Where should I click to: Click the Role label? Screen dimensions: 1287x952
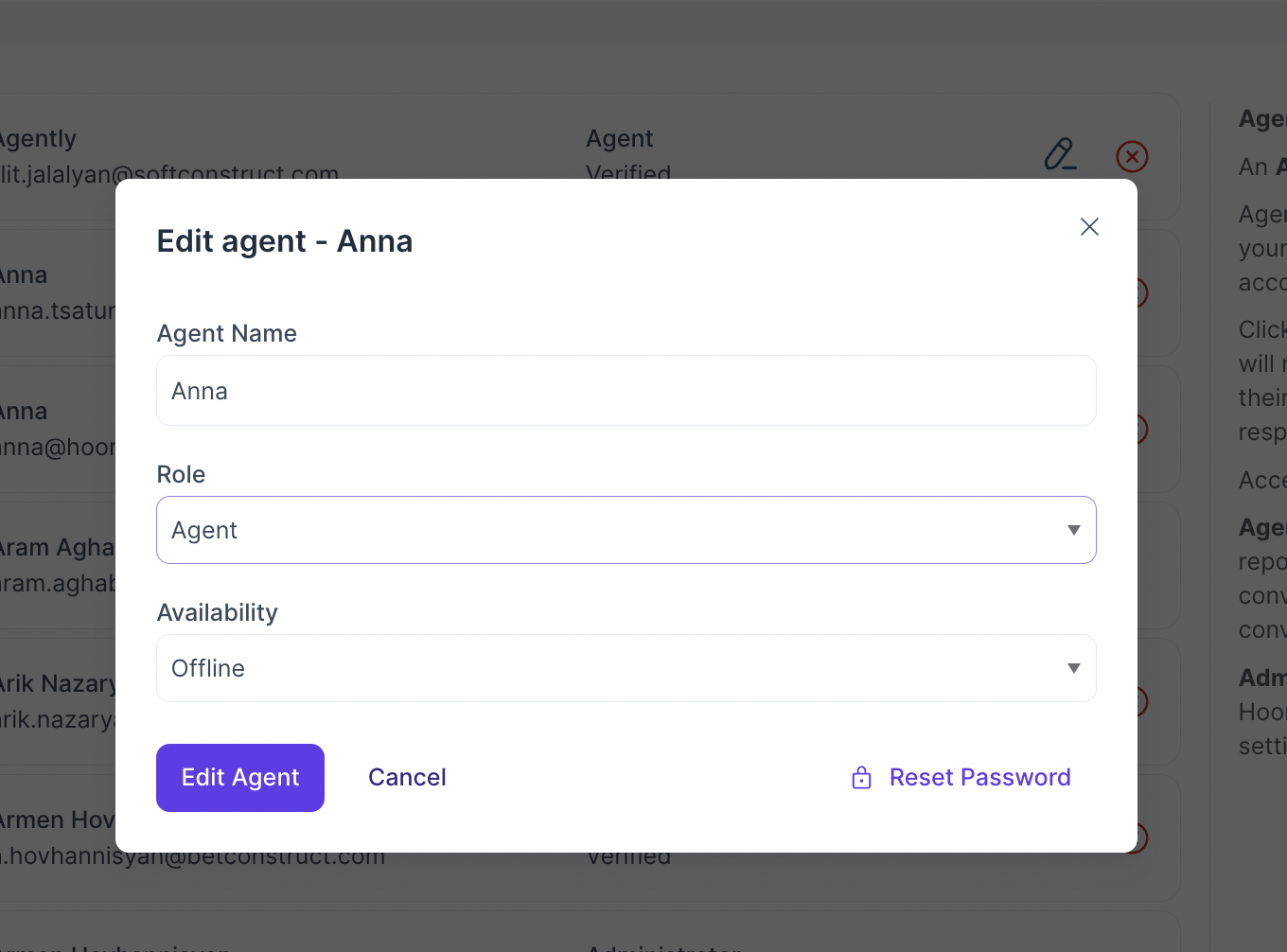point(181,474)
